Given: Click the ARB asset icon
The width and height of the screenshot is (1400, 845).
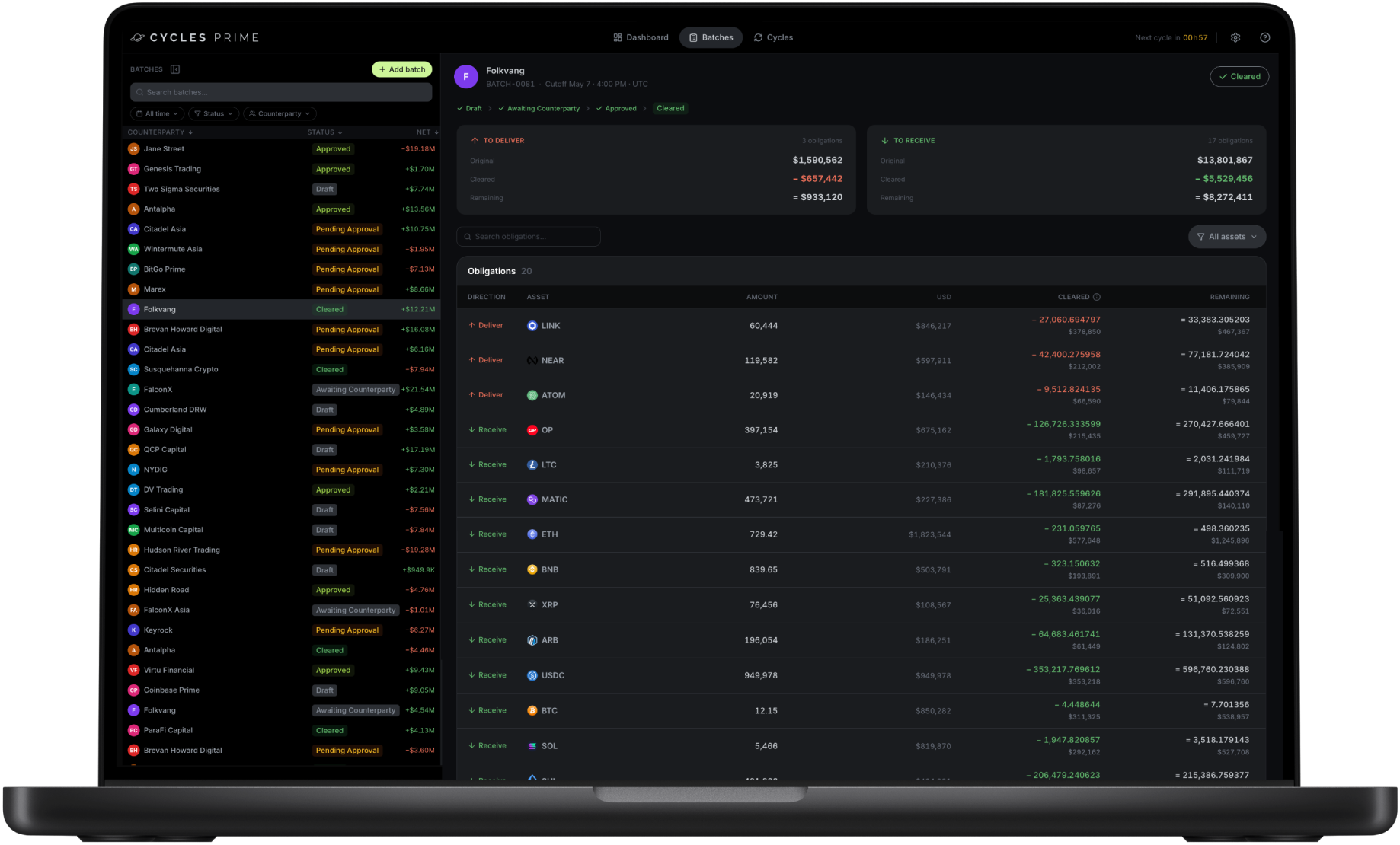Looking at the screenshot, I should [x=532, y=640].
